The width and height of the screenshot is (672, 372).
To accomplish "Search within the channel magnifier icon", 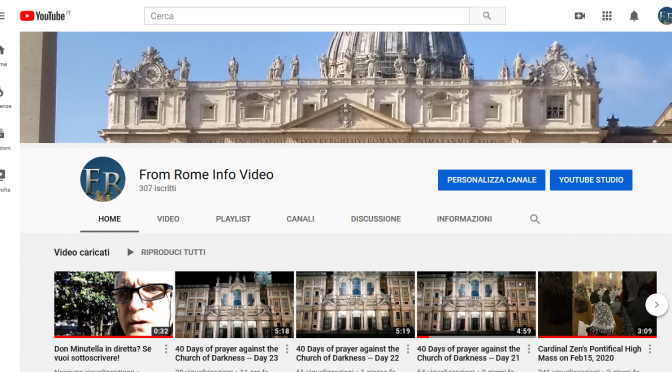I will (534, 219).
